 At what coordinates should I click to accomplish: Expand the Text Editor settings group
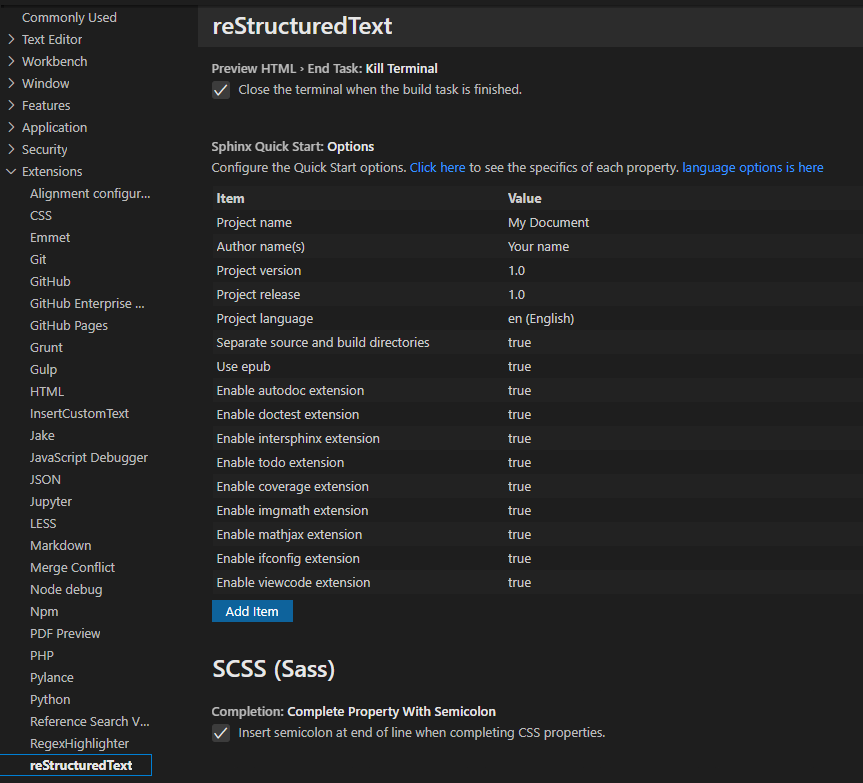52,39
